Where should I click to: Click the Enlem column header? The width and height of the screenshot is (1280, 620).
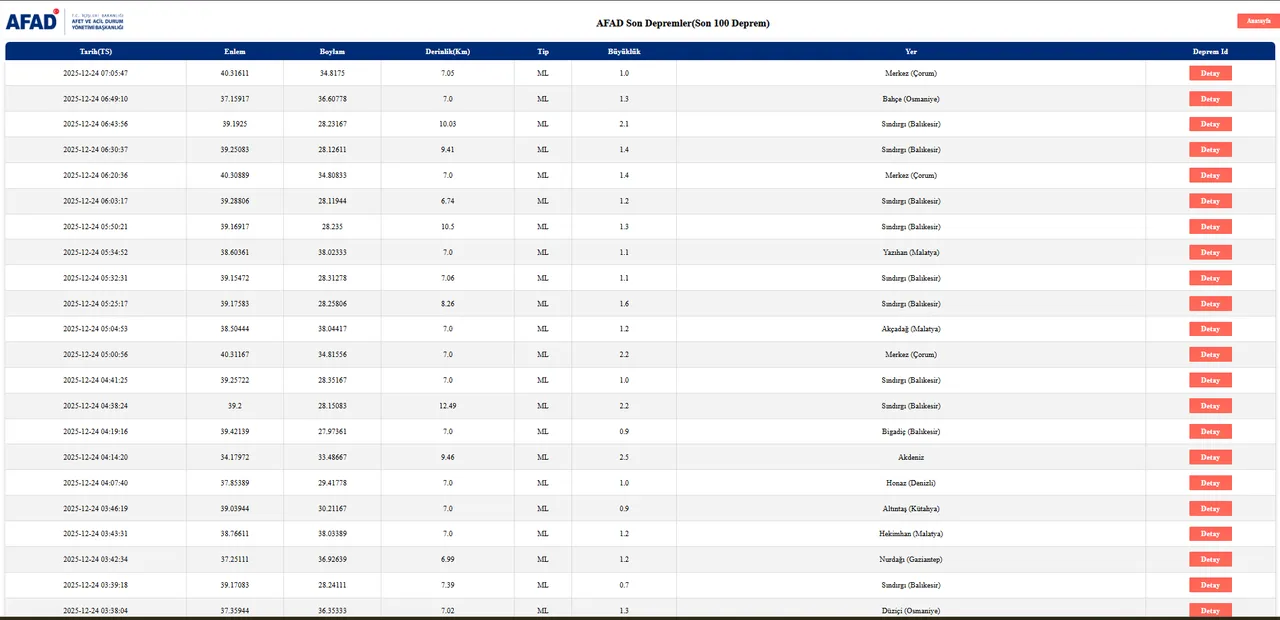(235, 51)
